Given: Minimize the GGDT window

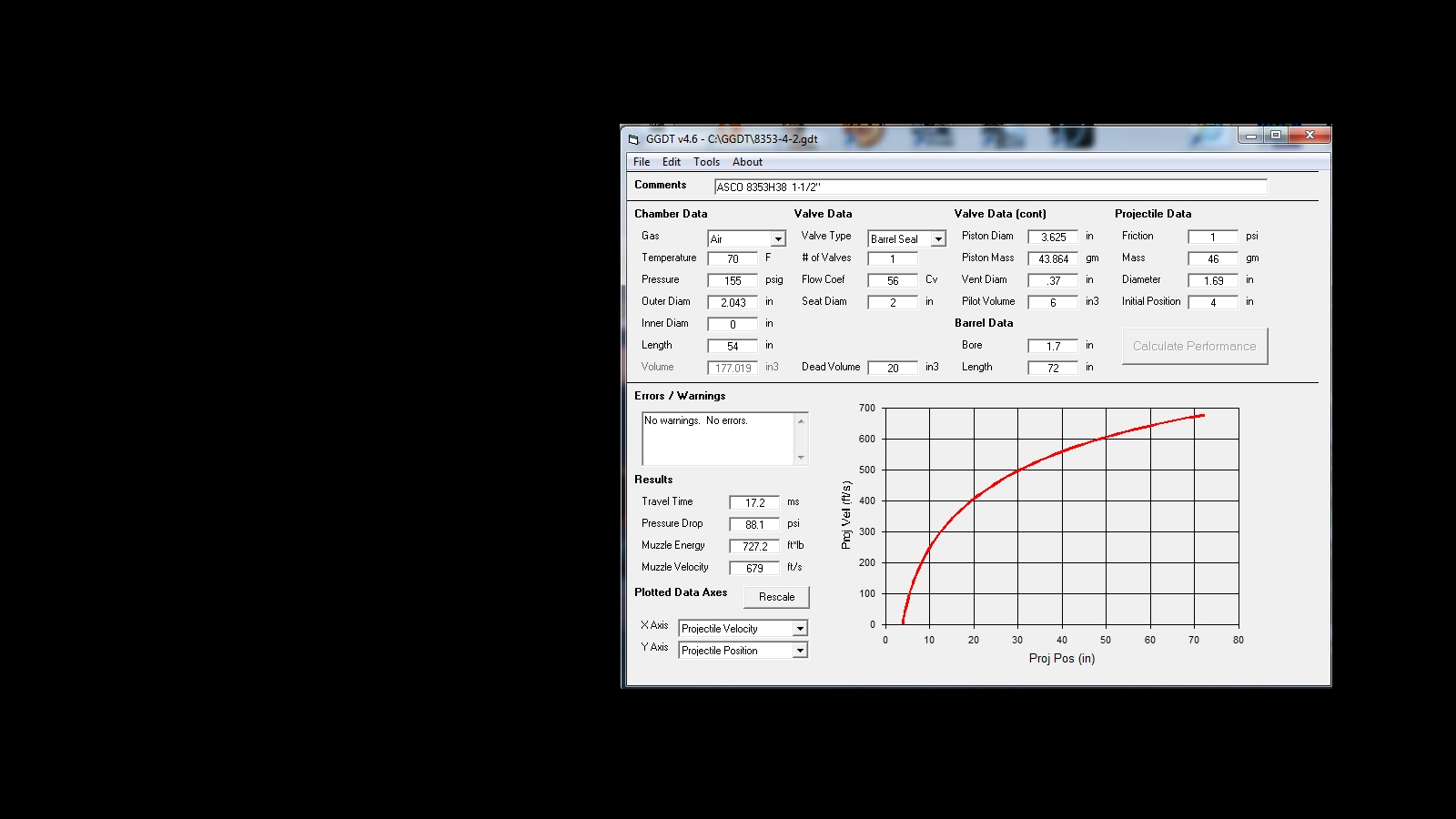Looking at the screenshot, I should click(1251, 136).
